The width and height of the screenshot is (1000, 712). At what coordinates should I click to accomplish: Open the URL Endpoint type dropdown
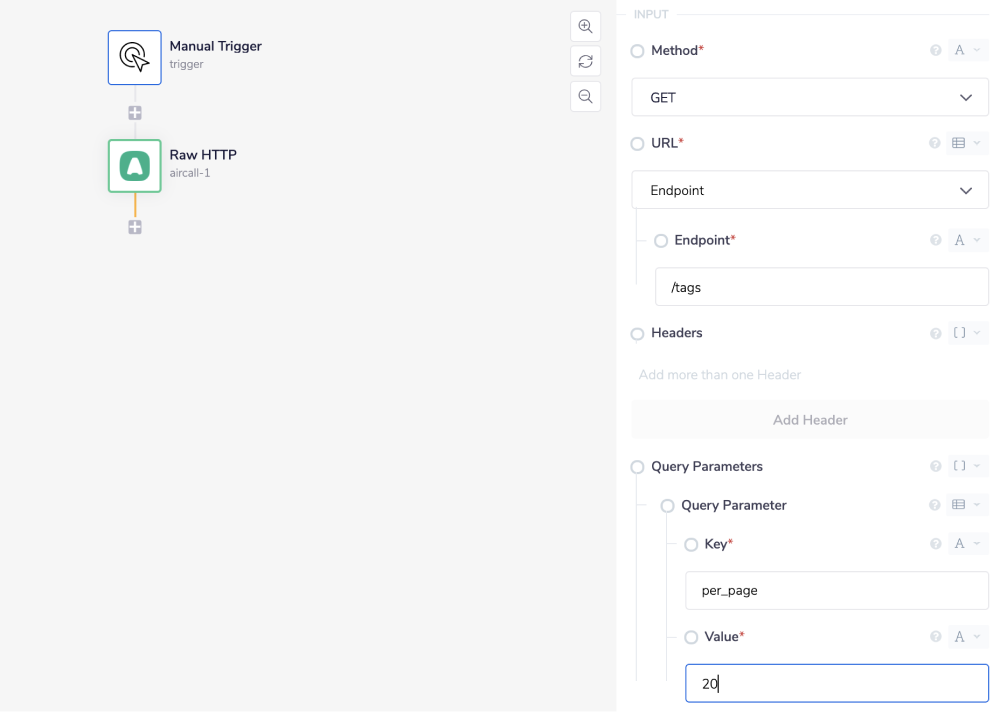click(x=810, y=190)
